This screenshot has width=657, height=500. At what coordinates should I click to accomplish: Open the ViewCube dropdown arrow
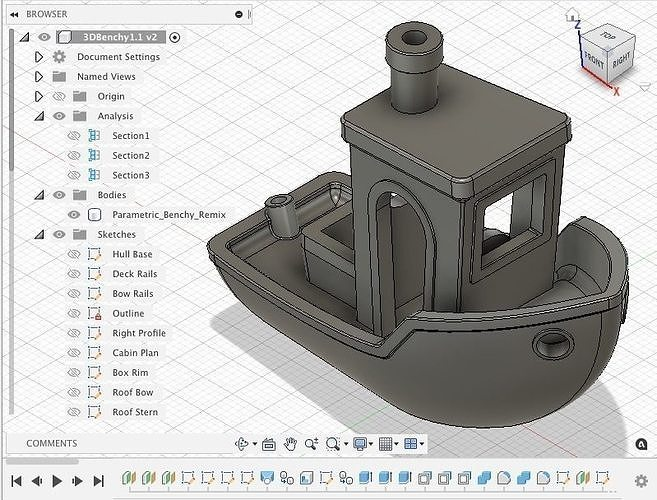pyautogui.click(x=645, y=87)
